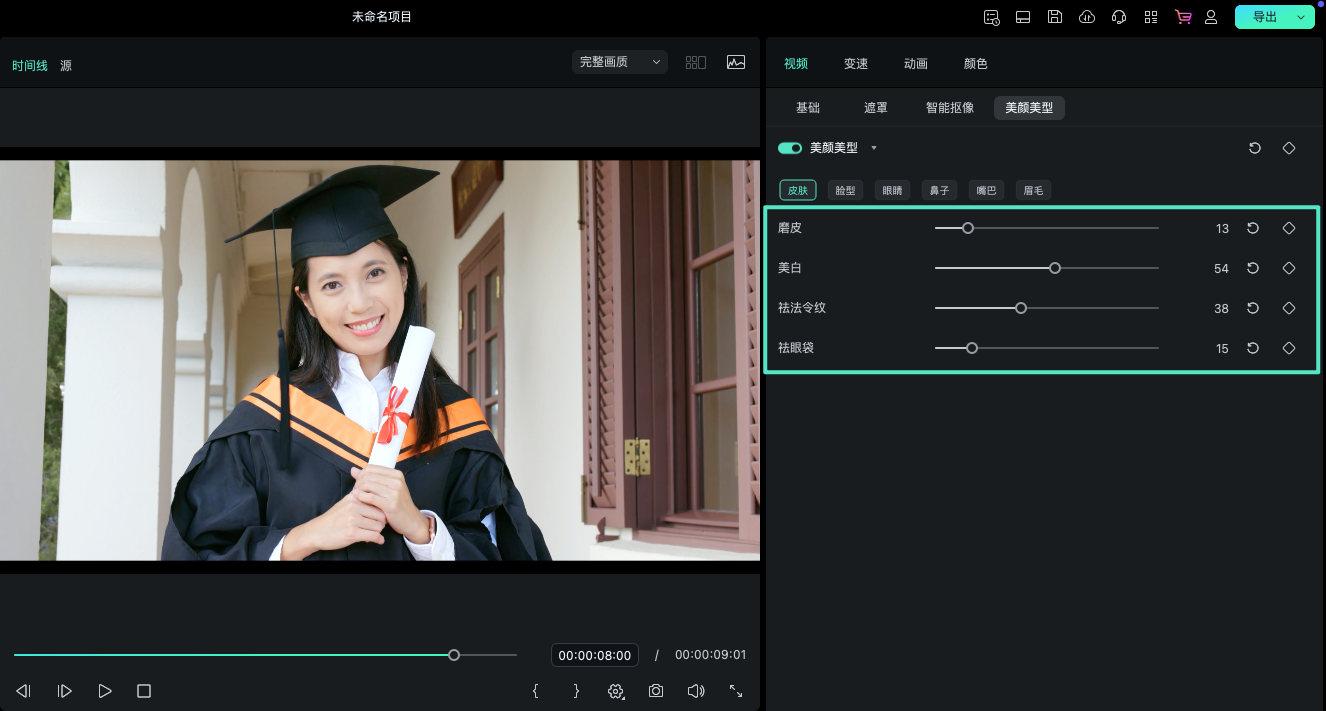
Task: Enter fullscreen preview mode
Action: [x=736, y=691]
